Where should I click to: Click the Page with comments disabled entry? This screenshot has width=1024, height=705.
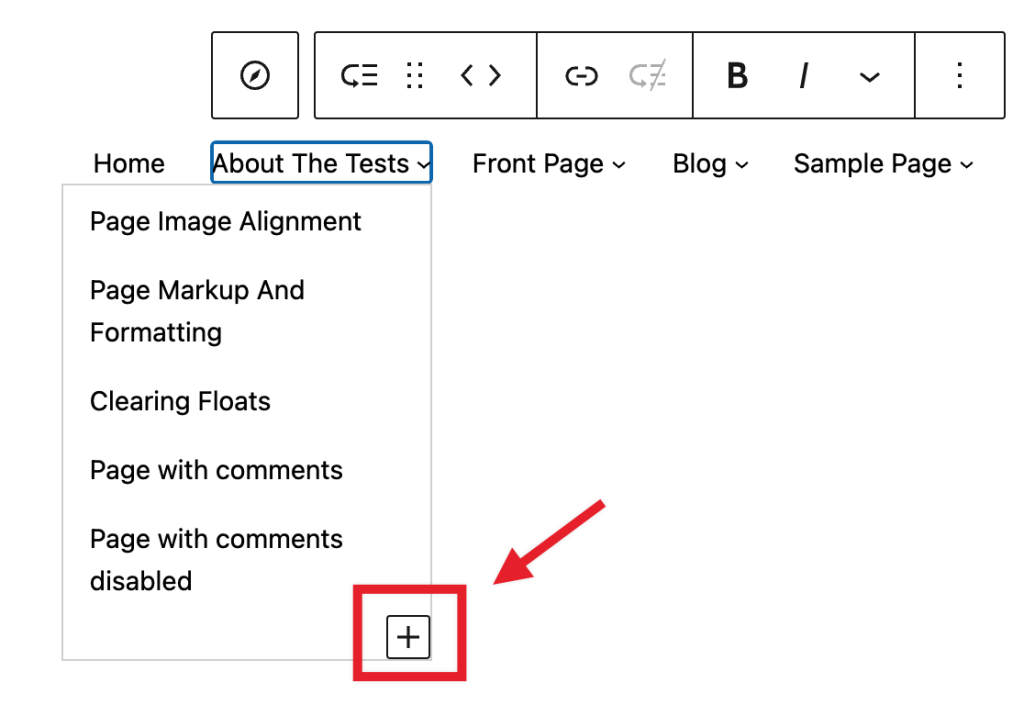(x=216, y=559)
